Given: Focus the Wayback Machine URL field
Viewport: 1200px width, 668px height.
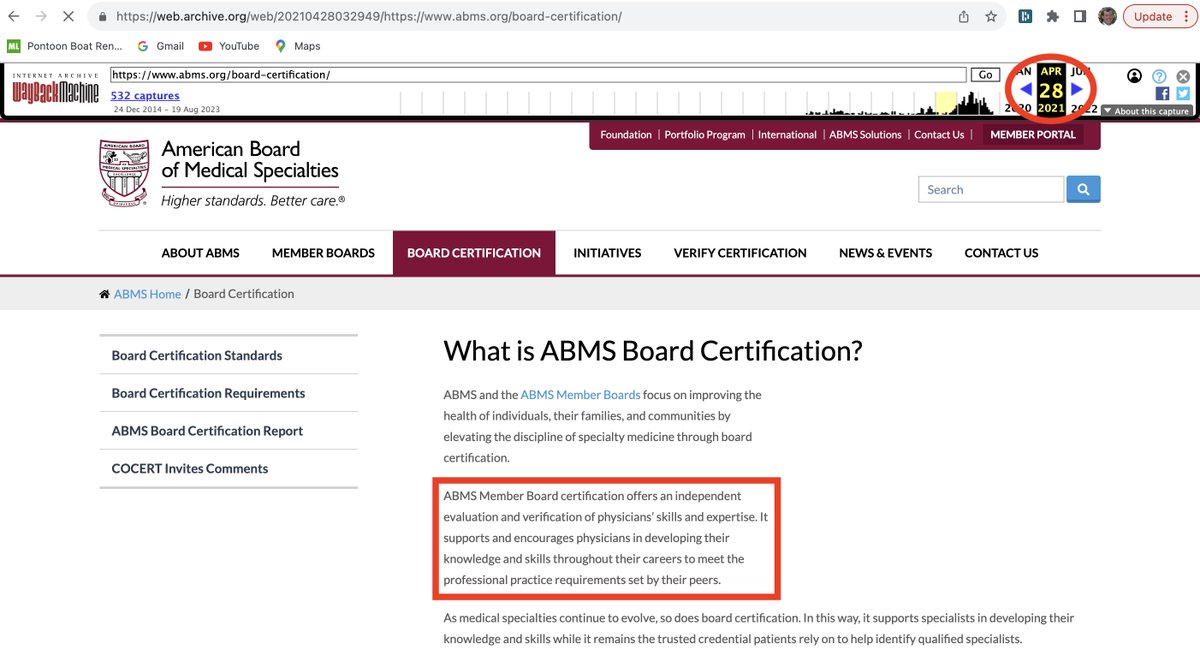Looking at the screenshot, I should [538, 75].
